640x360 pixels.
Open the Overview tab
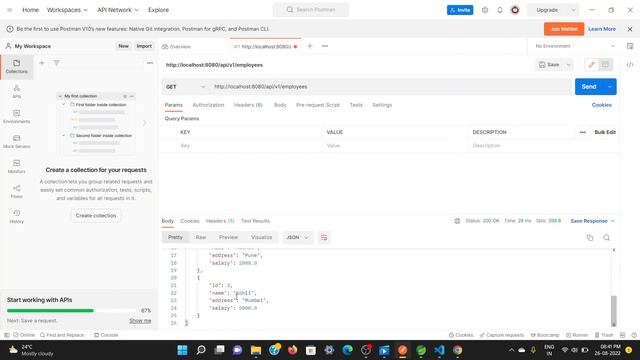pos(176,47)
